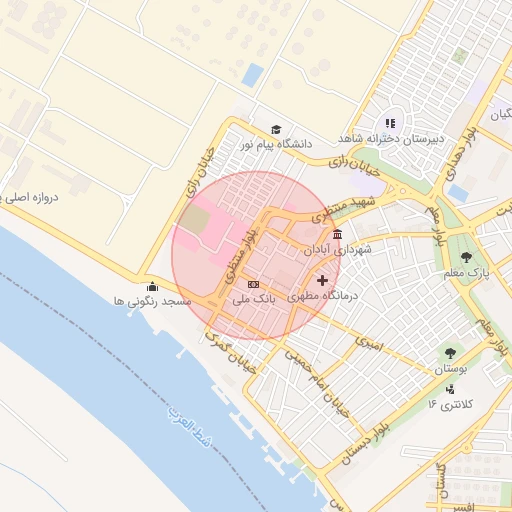Select the بلوار دهقان street label

click(462, 154)
